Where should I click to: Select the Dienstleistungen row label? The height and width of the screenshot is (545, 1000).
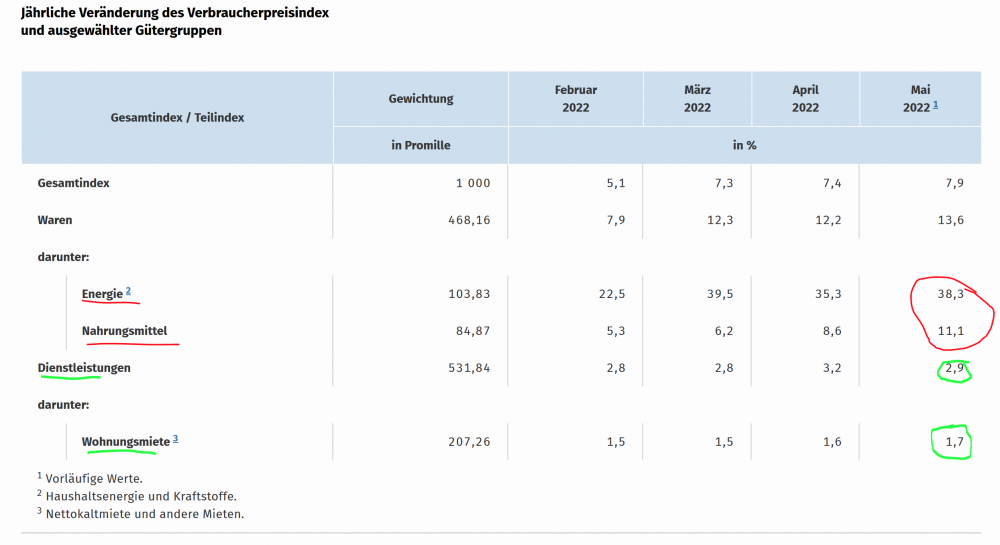click(x=84, y=368)
